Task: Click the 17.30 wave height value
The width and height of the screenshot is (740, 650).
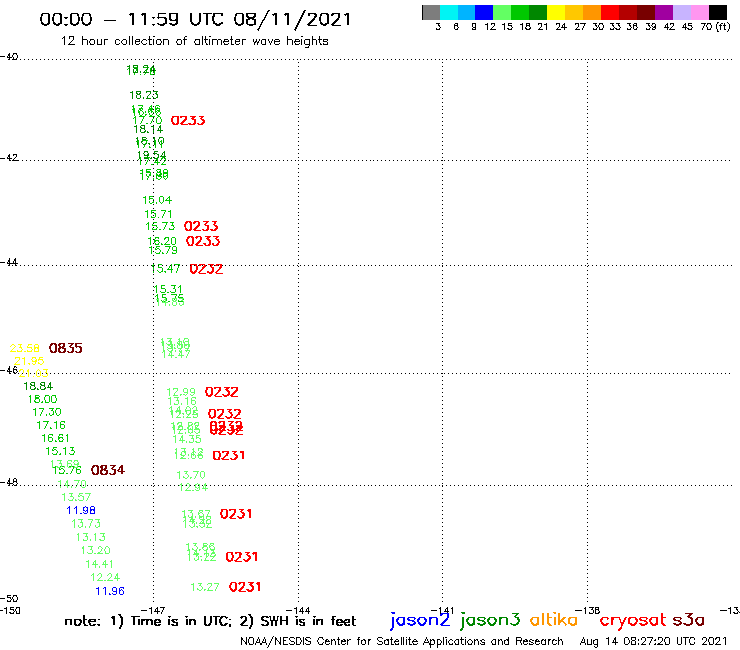Action: (47, 412)
